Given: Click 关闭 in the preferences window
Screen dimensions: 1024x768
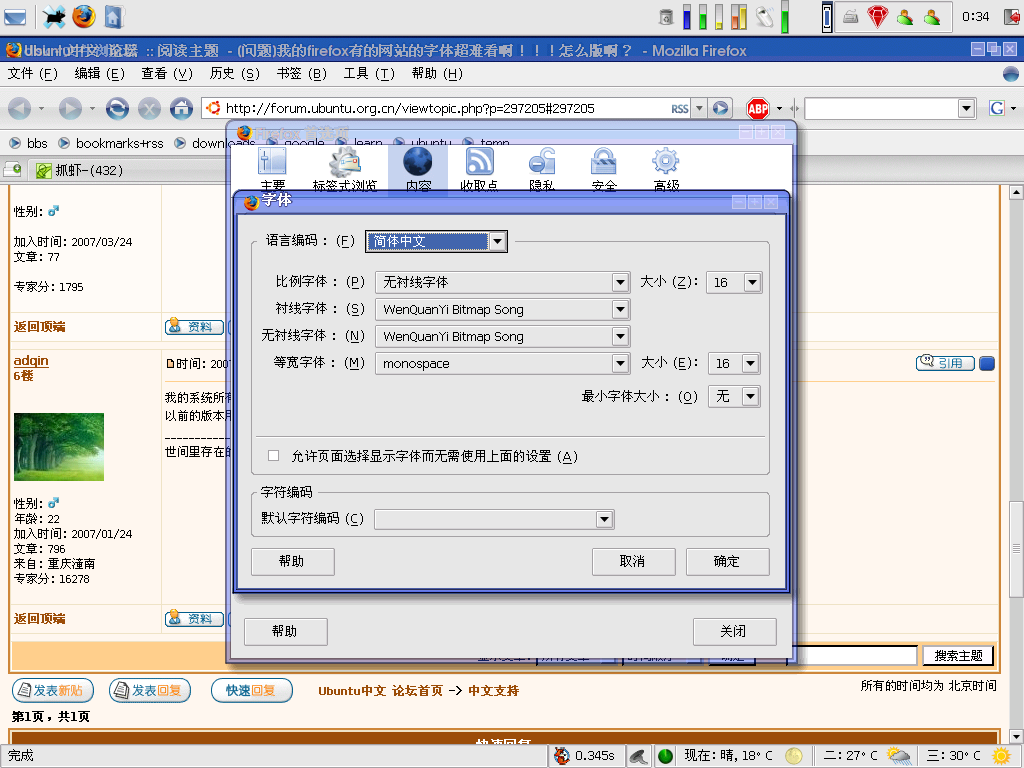Looking at the screenshot, I should (734, 632).
